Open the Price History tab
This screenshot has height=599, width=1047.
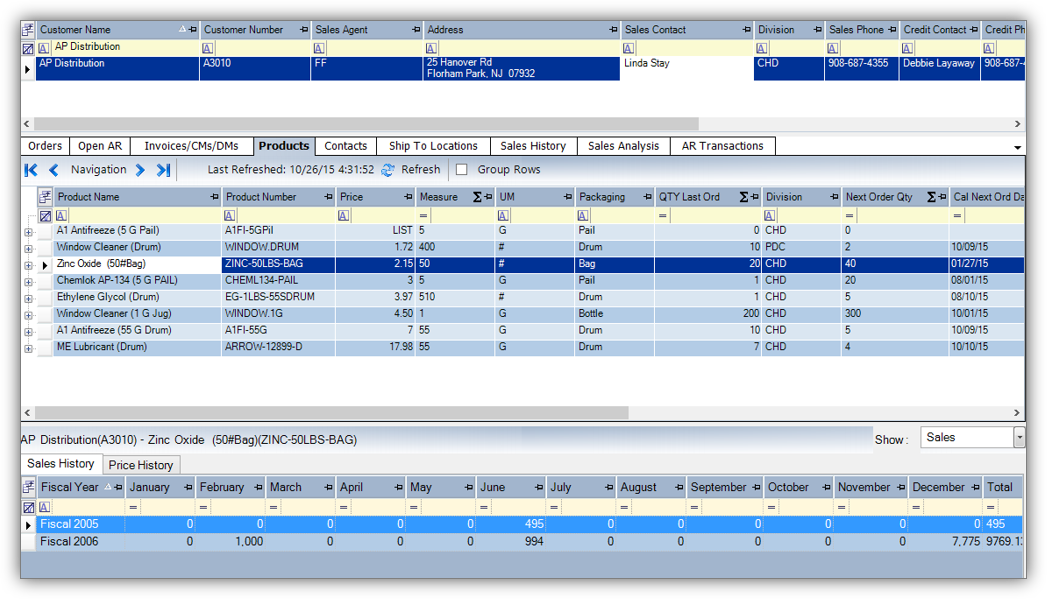[x=141, y=464]
